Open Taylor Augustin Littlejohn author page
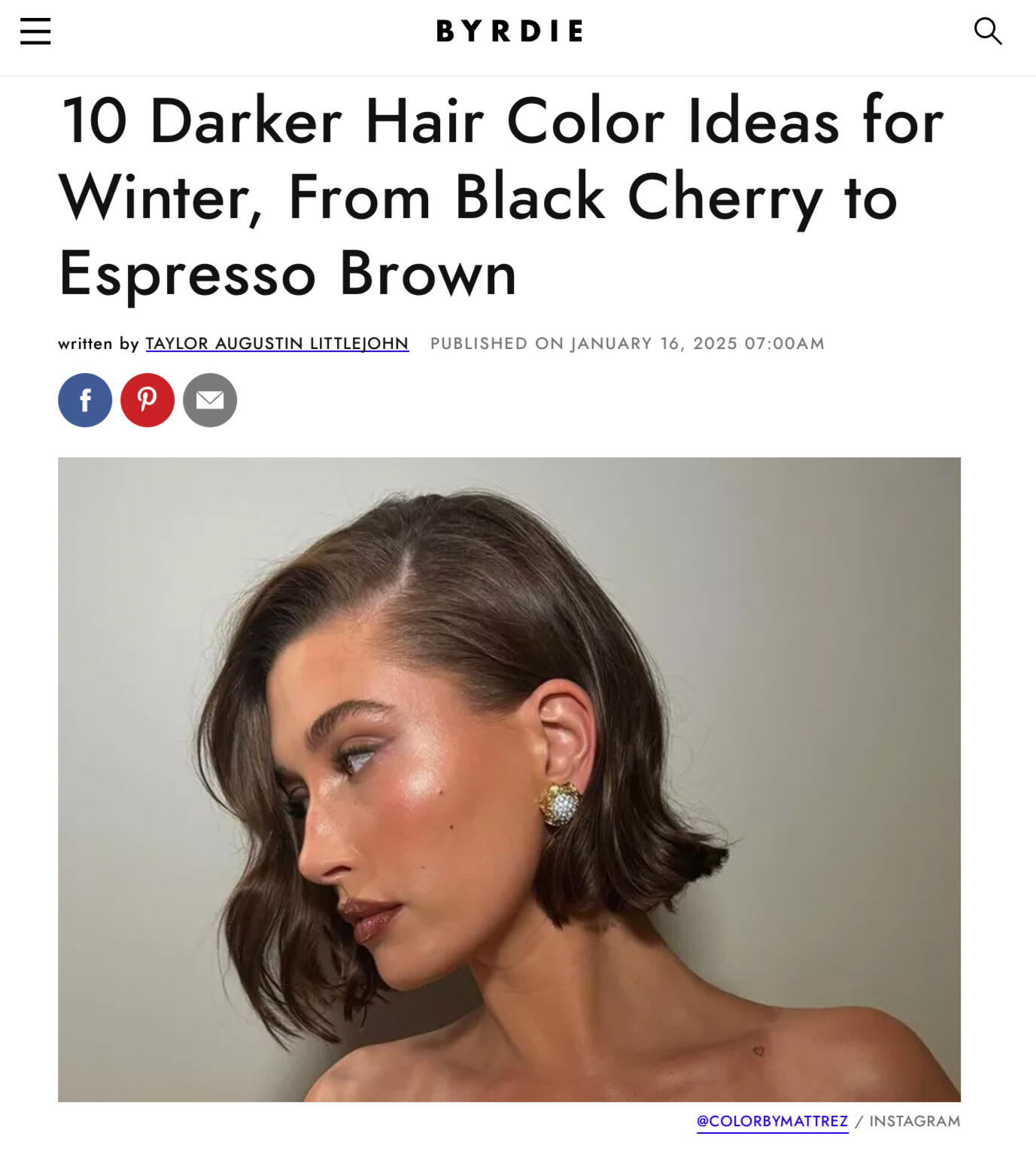Viewport: 1036px width, 1176px height. click(277, 344)
